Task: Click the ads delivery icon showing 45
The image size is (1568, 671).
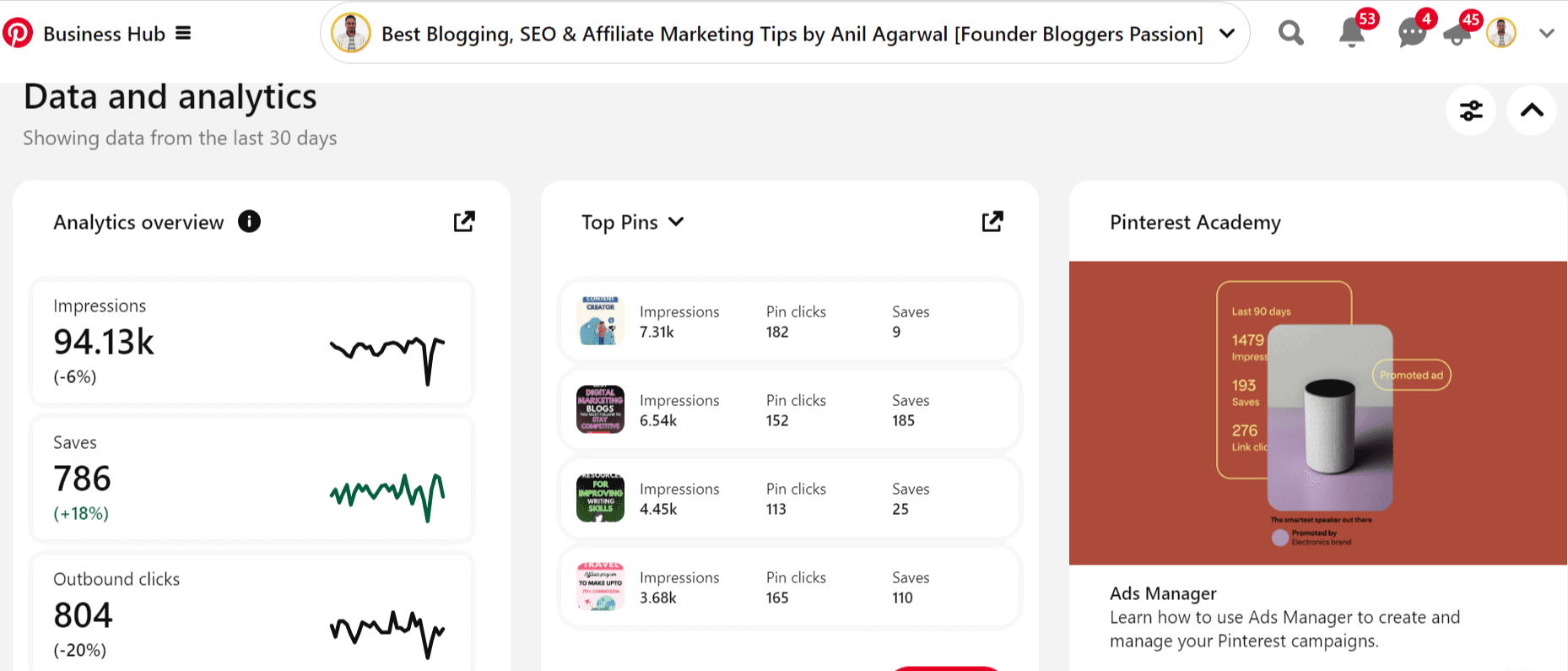Action: 1458,35
